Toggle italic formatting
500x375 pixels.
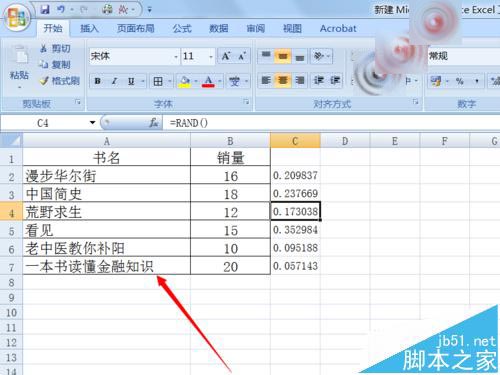coord(114,81)
